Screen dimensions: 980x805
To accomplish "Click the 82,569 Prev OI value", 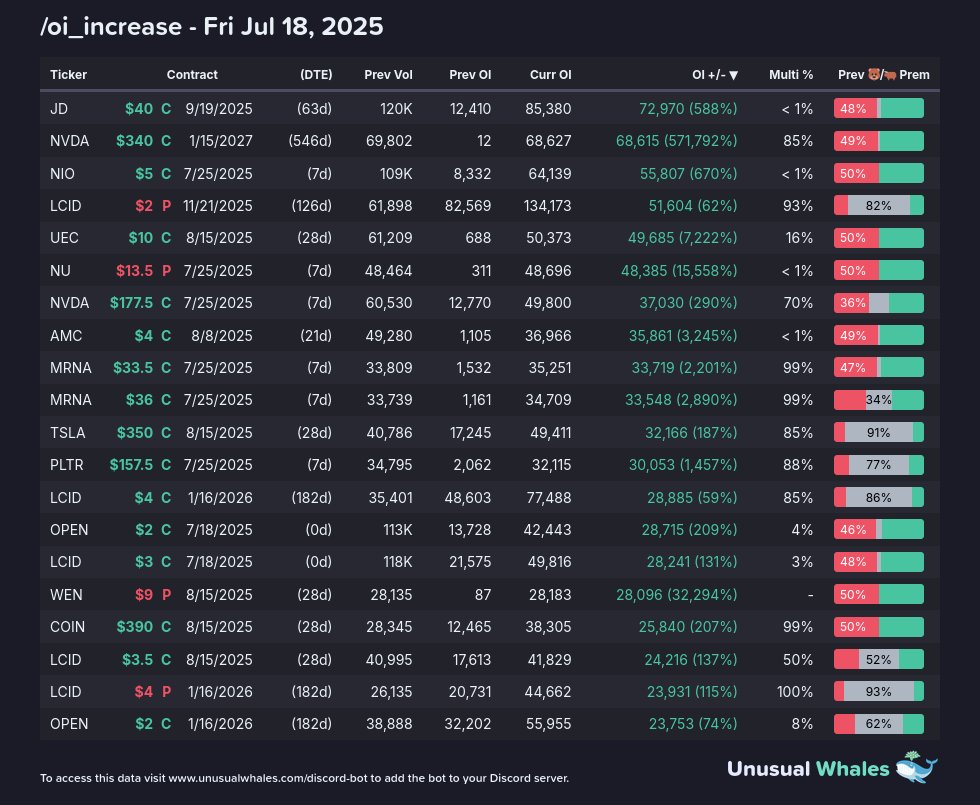I will [468, 206].
